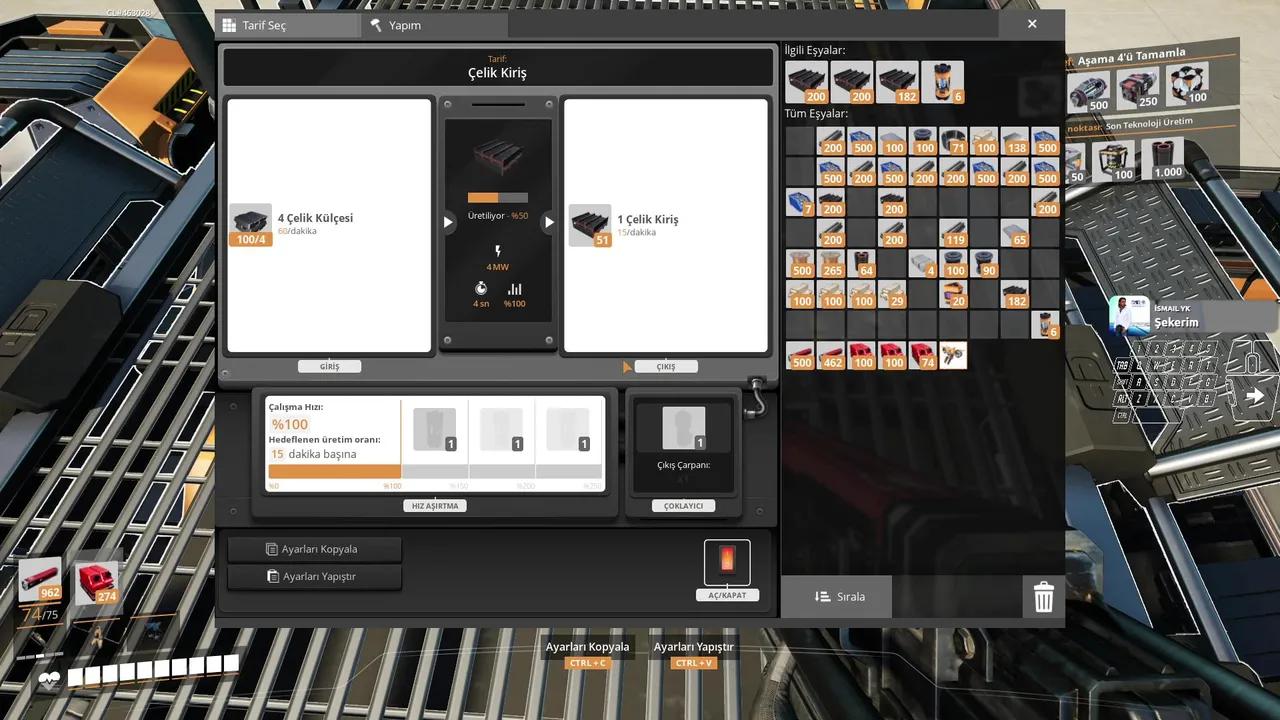The width and height of the screenshot is (1280, 720).
Task: Pick the 182 stack under İlgili Eşyalar
Action: click(898, 82)
